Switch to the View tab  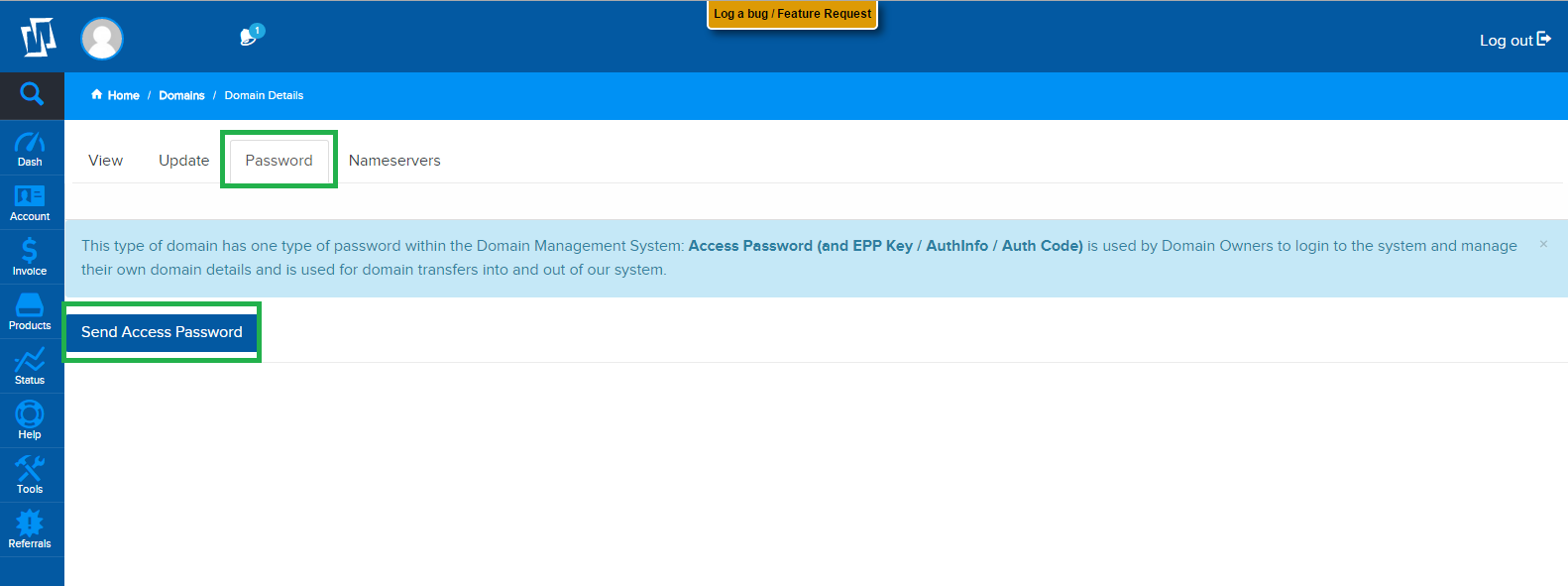[105, 161]
